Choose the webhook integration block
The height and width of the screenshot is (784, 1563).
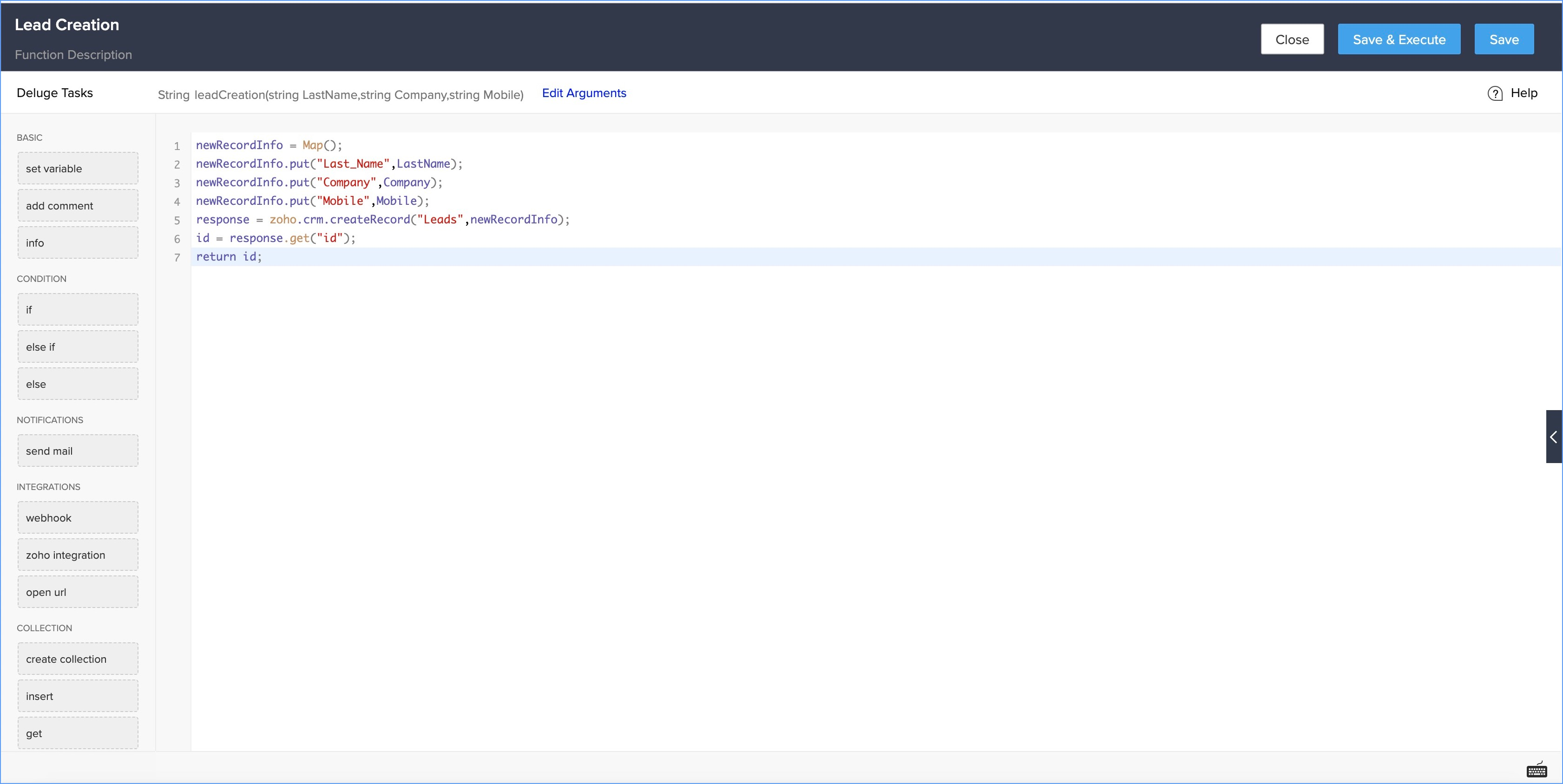pyautogui.click(x=78, y=518)
